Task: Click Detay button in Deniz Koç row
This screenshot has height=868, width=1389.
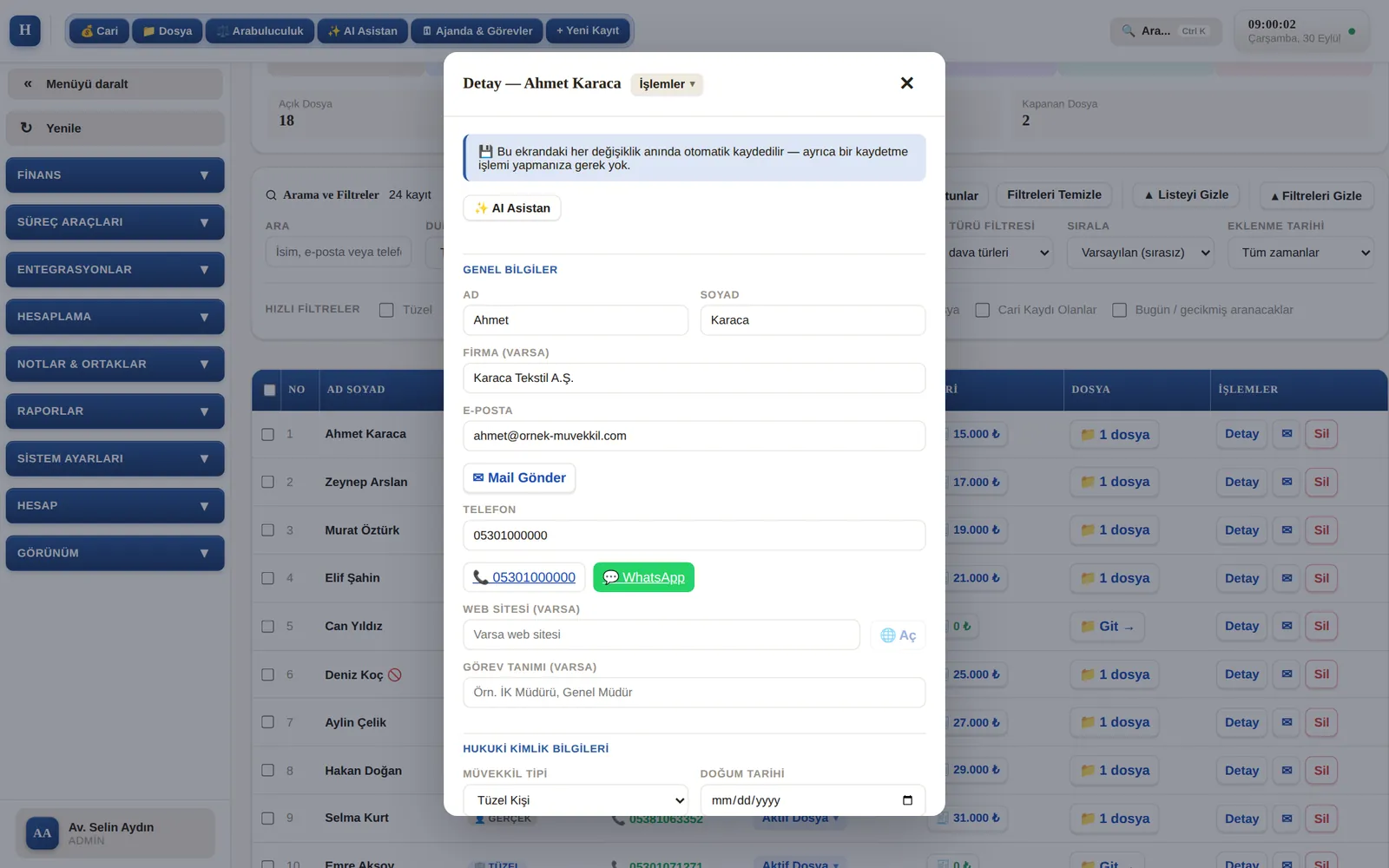Action: click(x=1241, y=674)
